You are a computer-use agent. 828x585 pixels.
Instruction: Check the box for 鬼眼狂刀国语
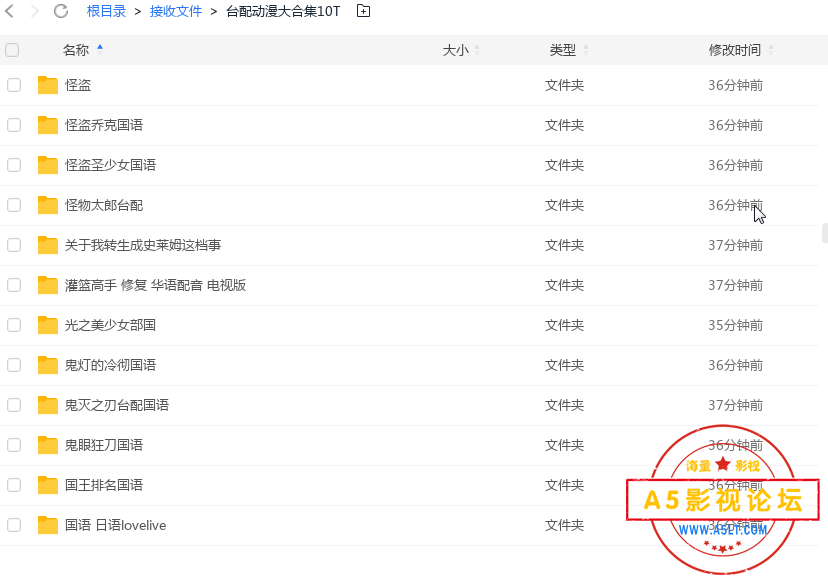(x=14, y=445)
